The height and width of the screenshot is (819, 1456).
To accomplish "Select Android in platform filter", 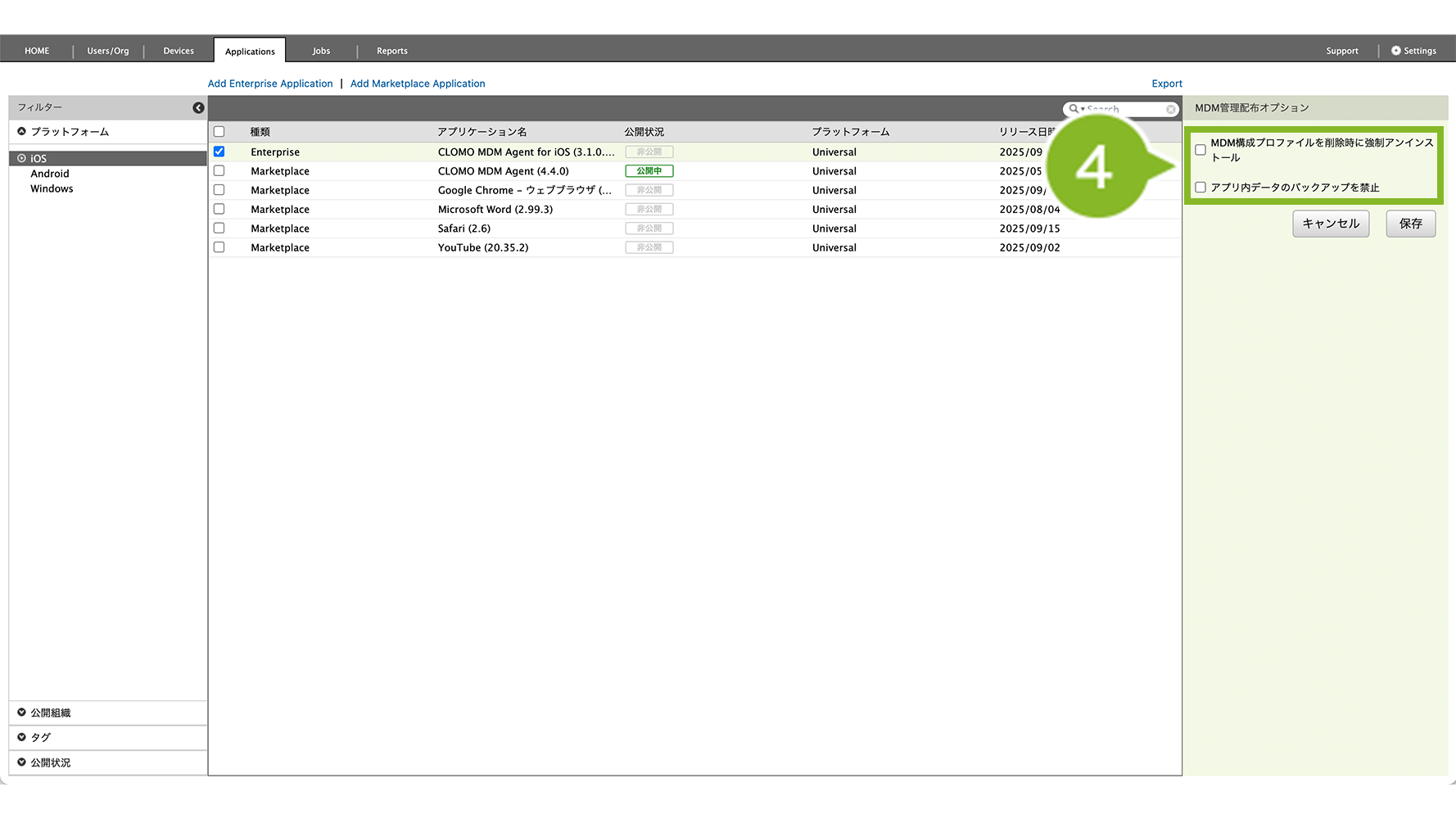I will coord(50,174).
